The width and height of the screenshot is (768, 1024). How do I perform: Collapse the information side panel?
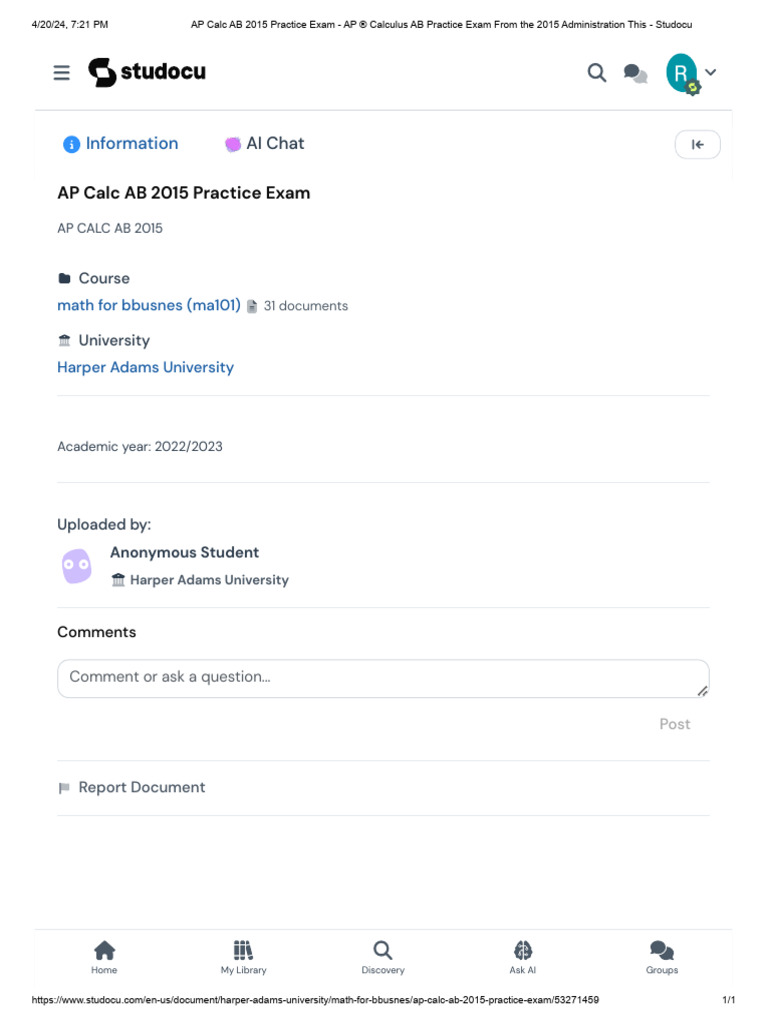[x=697, y=144]
